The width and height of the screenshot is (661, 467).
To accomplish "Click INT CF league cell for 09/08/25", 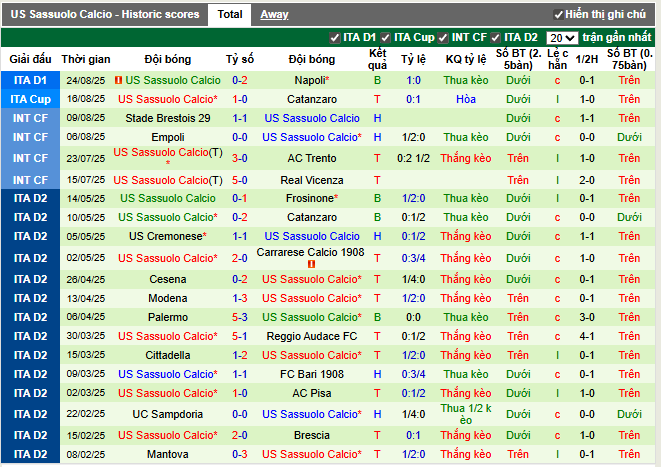I will click(x=30, y=118).
